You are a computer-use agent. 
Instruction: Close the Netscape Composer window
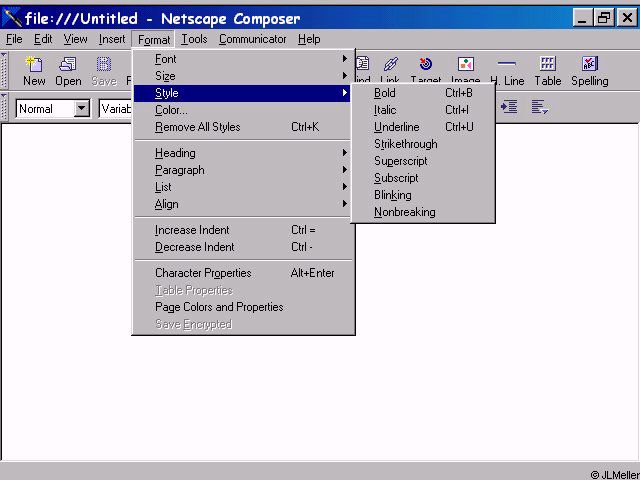627,18
